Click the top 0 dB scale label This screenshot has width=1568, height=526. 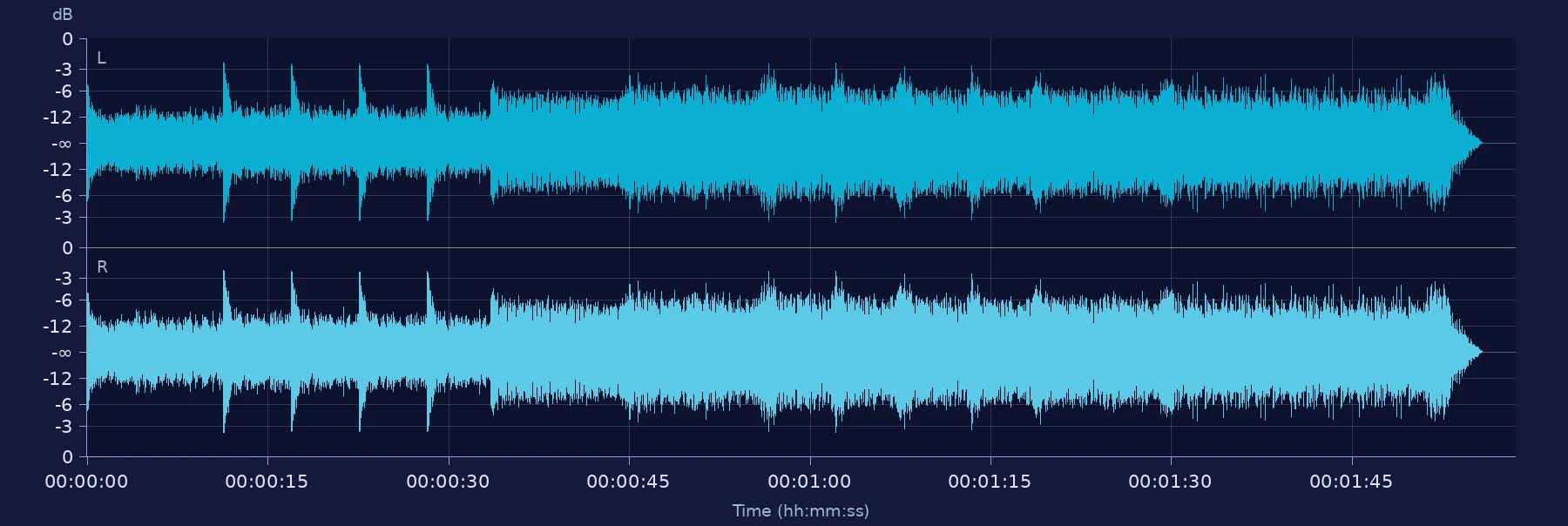tap(67, 39)
